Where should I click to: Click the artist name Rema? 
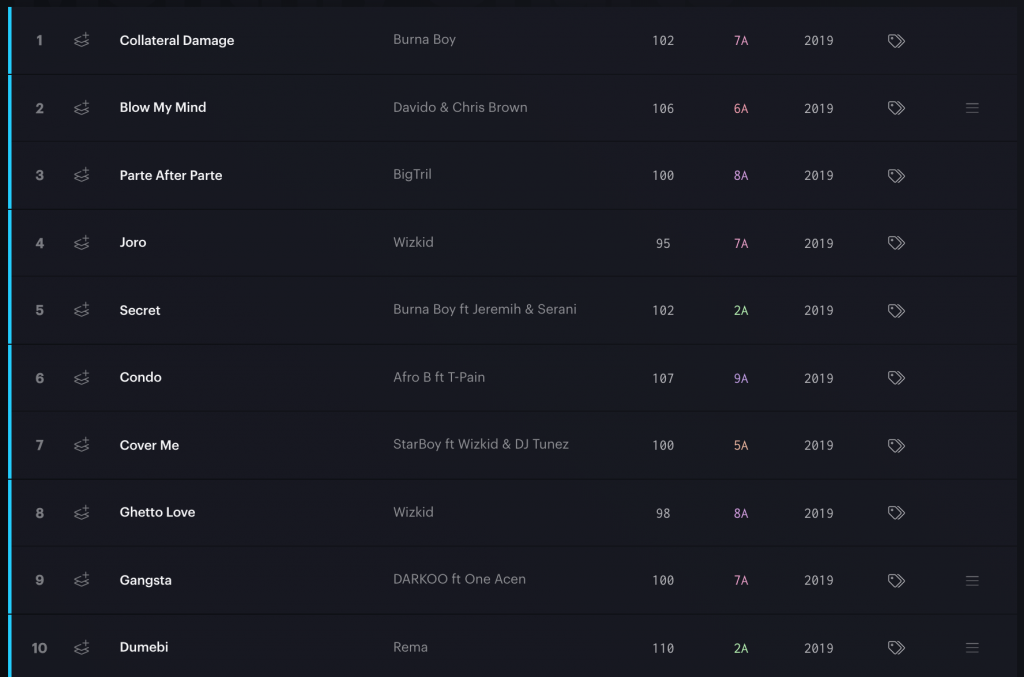[410, 647]
